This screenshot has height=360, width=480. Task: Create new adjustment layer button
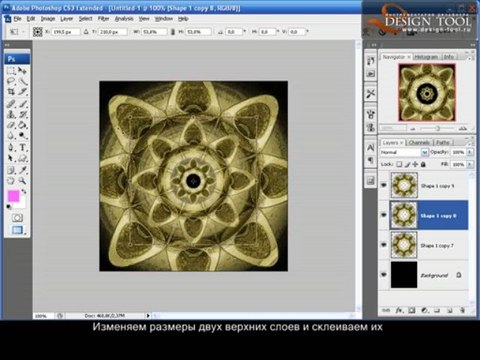coord(424,311)
